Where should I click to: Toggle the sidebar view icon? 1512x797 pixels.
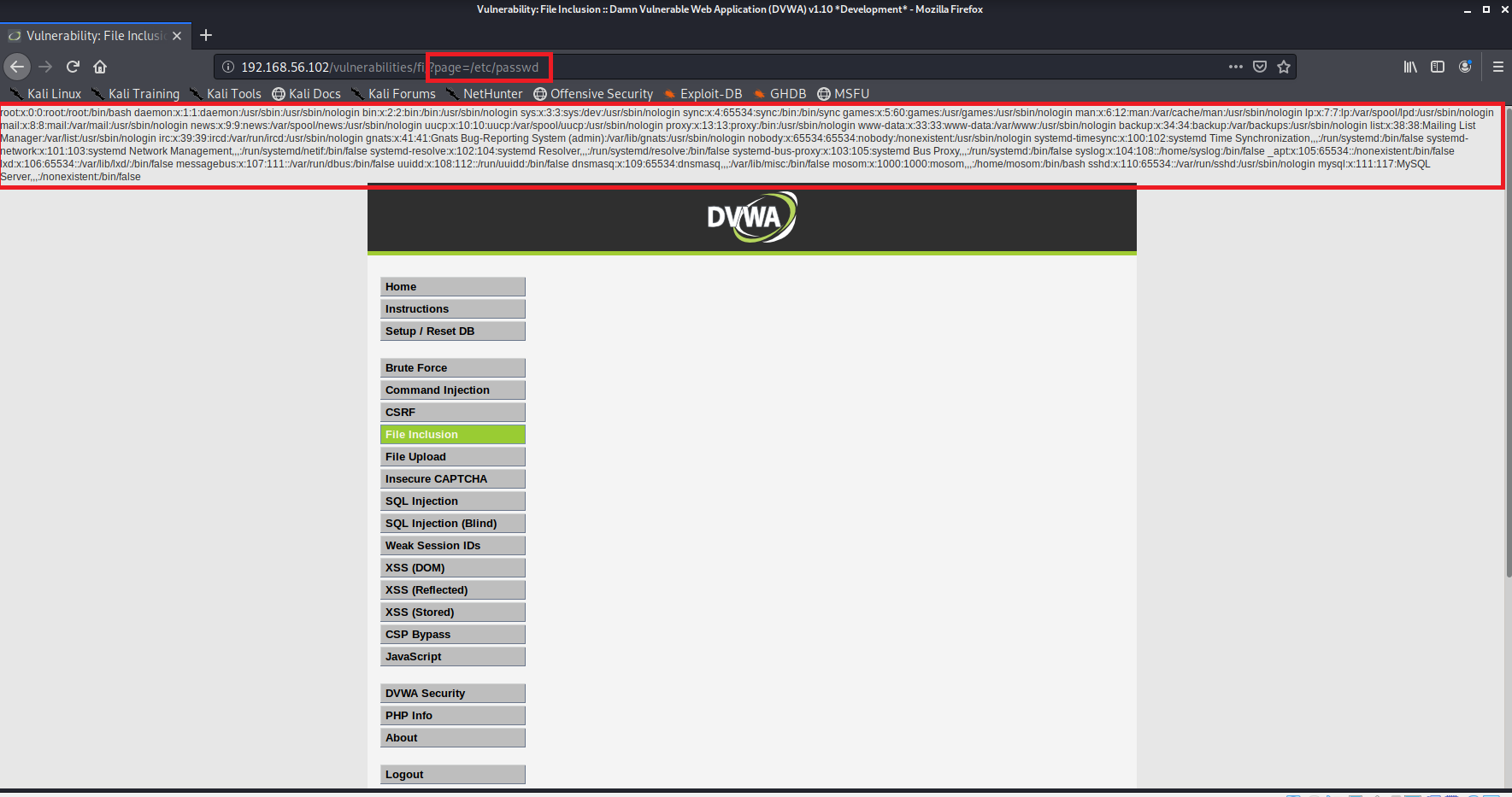1438,67
